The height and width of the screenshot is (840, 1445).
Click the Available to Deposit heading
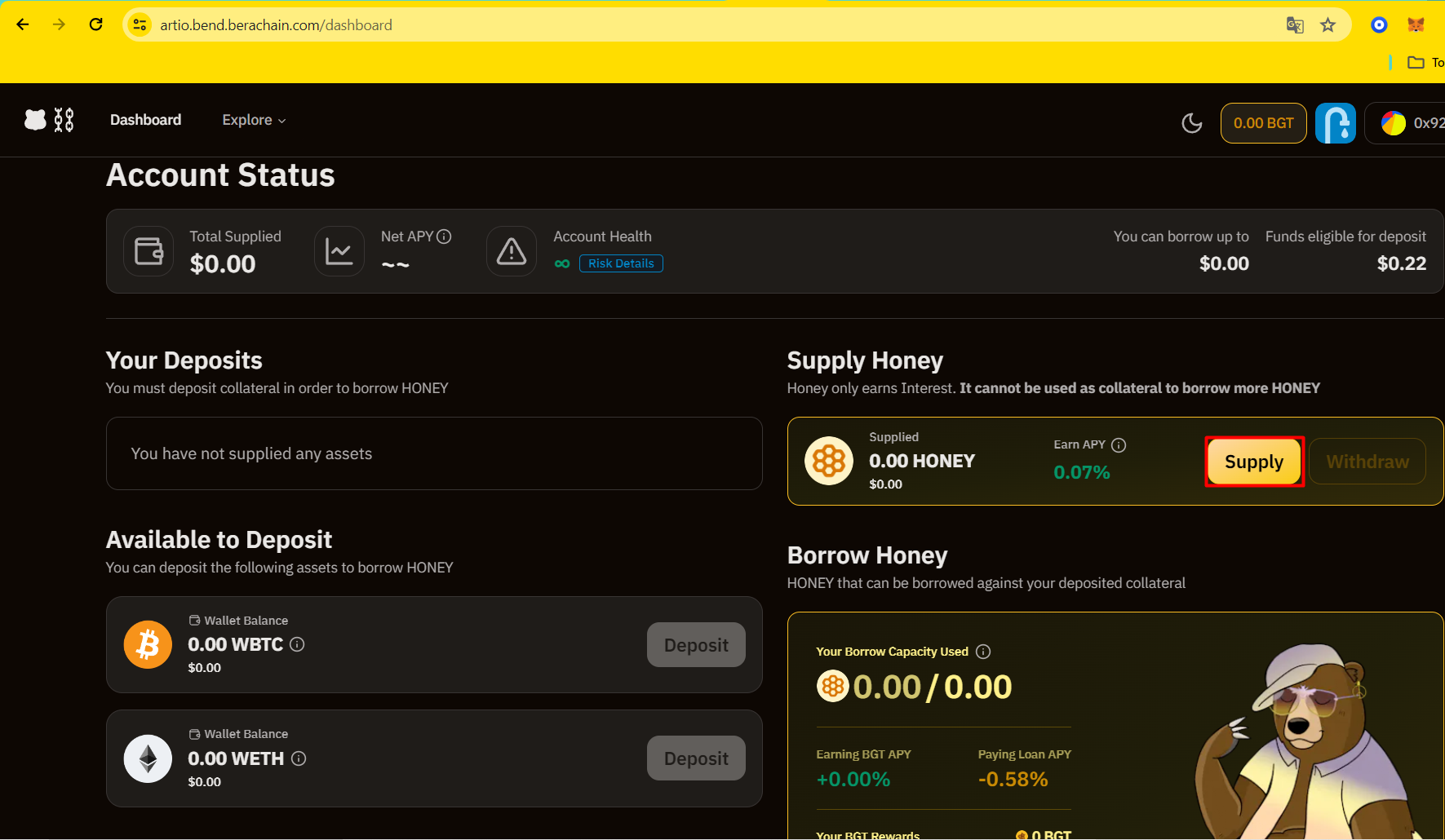[x=219, y=540]
